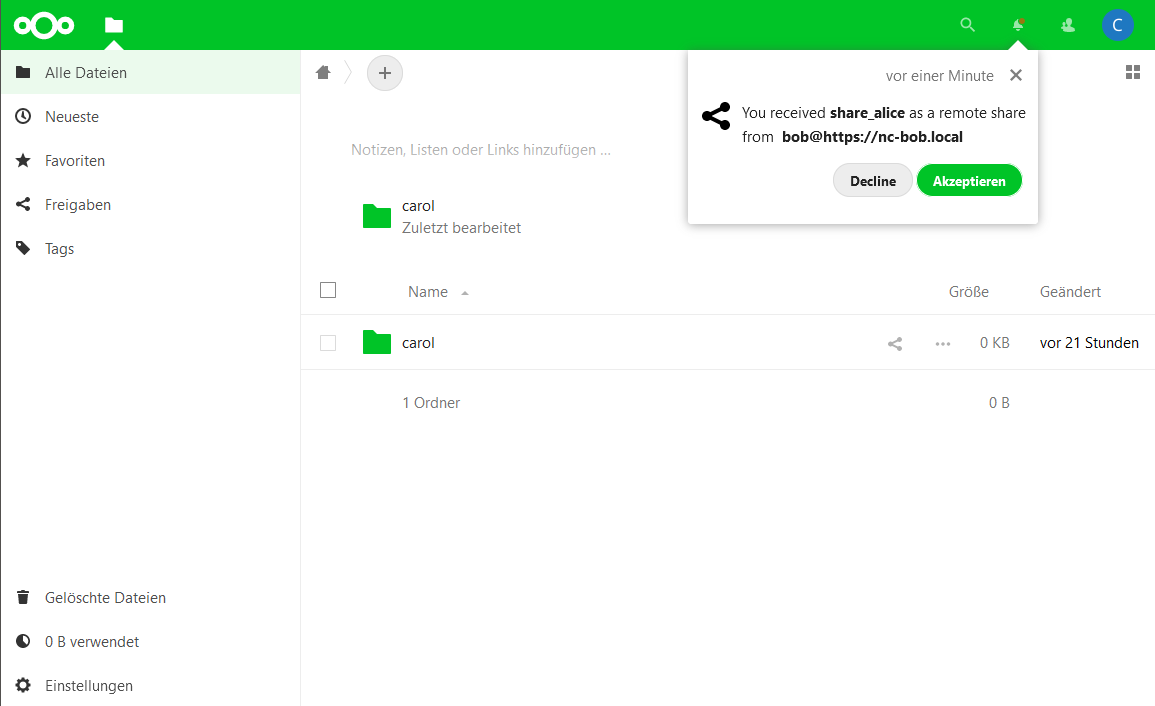The width and height of the screenshot is (1155, 706).
Task: Click the Tags label icon
Action: point(24,248)
